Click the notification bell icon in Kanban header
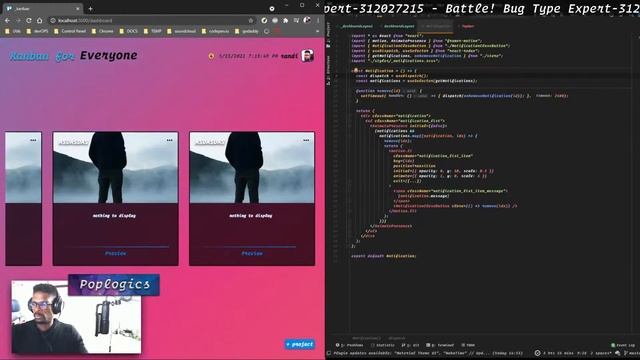Image resolution: width=640 pixels, height=360 pixels. pos(211,56)
